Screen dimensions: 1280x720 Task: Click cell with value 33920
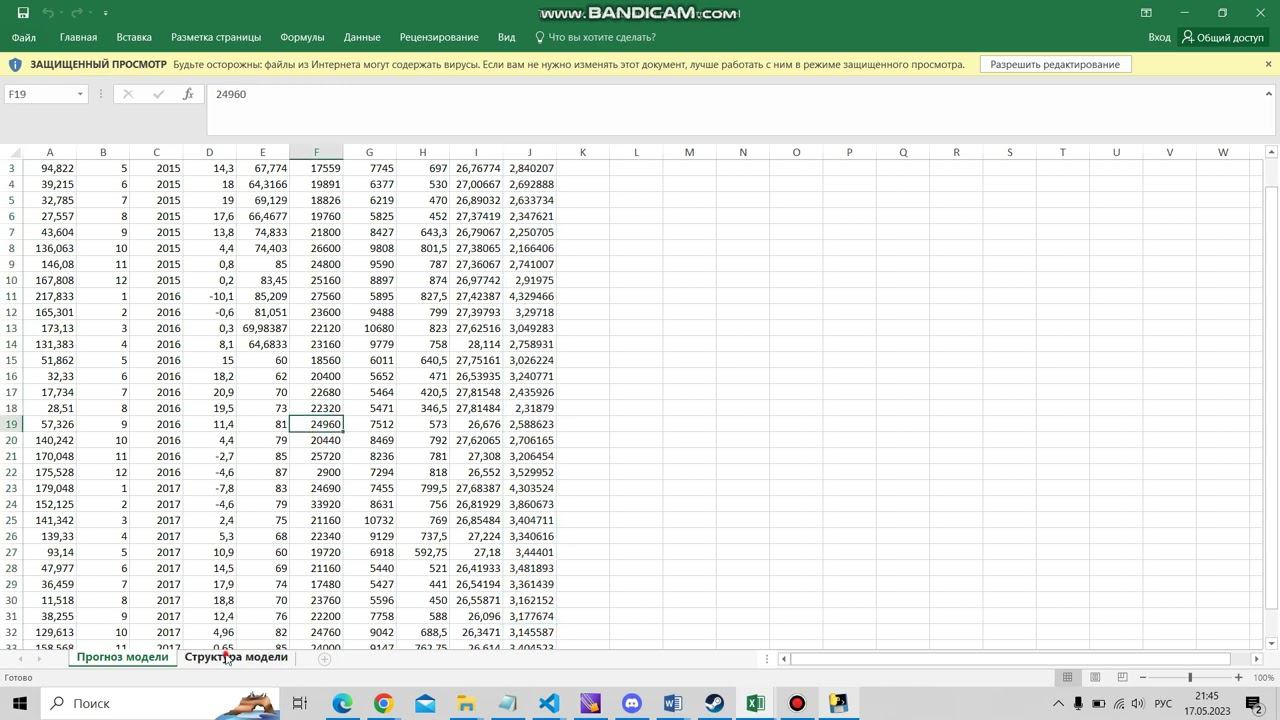(x=316, y=504)
